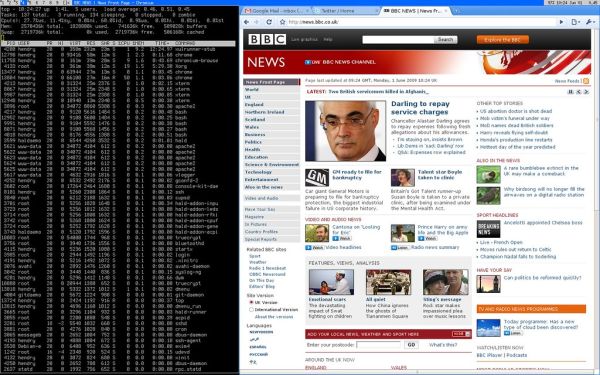The height and width of the screenshot is (375, 600).
Task: Open the Special Reports link
Action: click(x=272, y=239)
